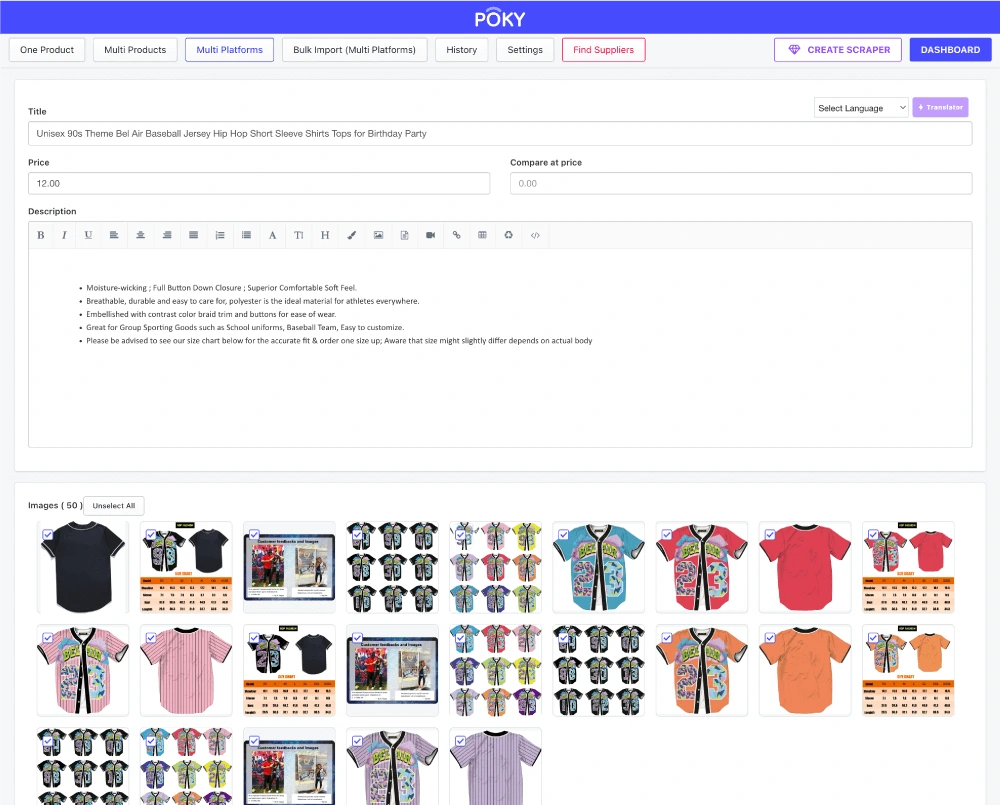Click the Find Suppliers button

(x=603, y=50)
